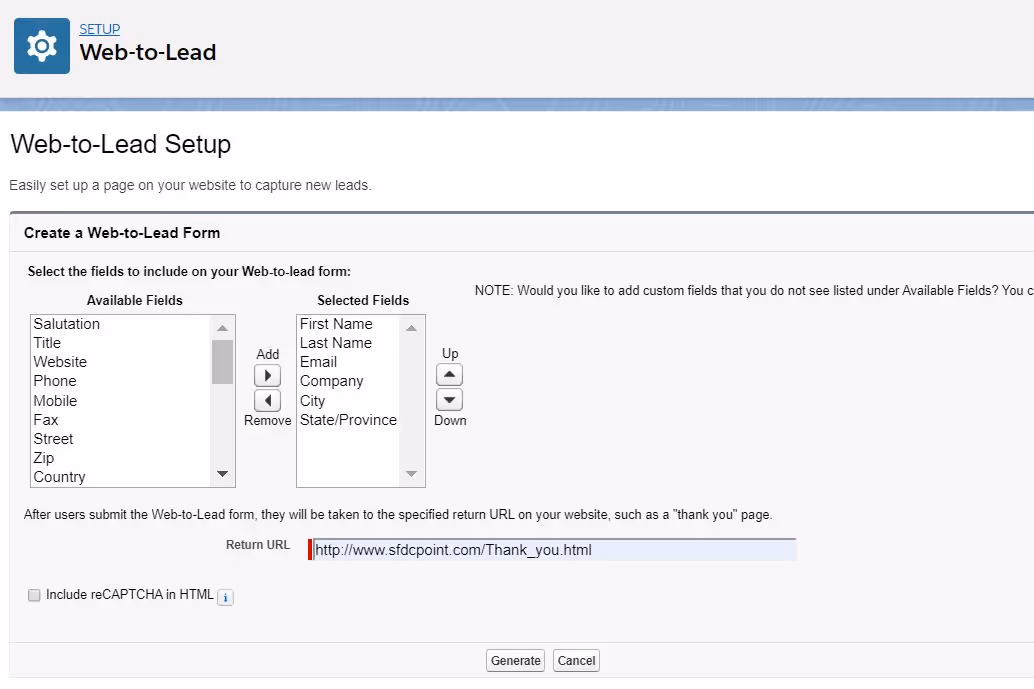Select Company in Selected Fields
The height and width of the screenshot is (689, 1034).
click(331, 381)
